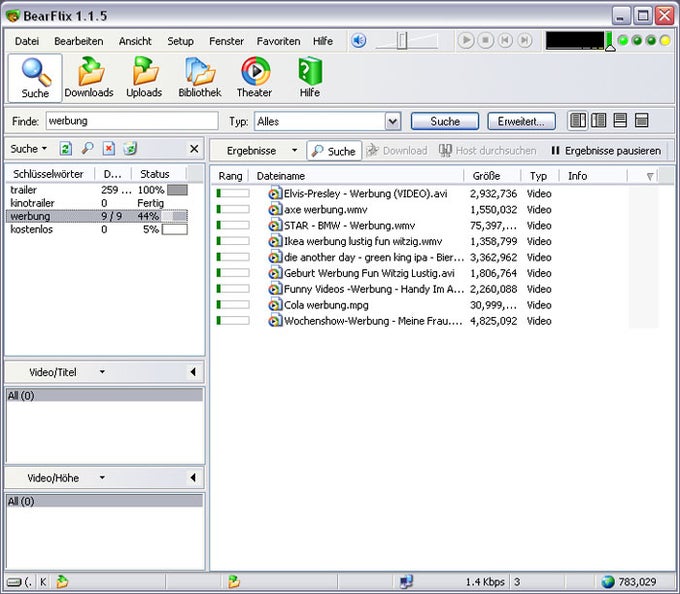This screenshot has height=594, width=680.
Task: Open the Datei menu
Action: tap(26, 41)
